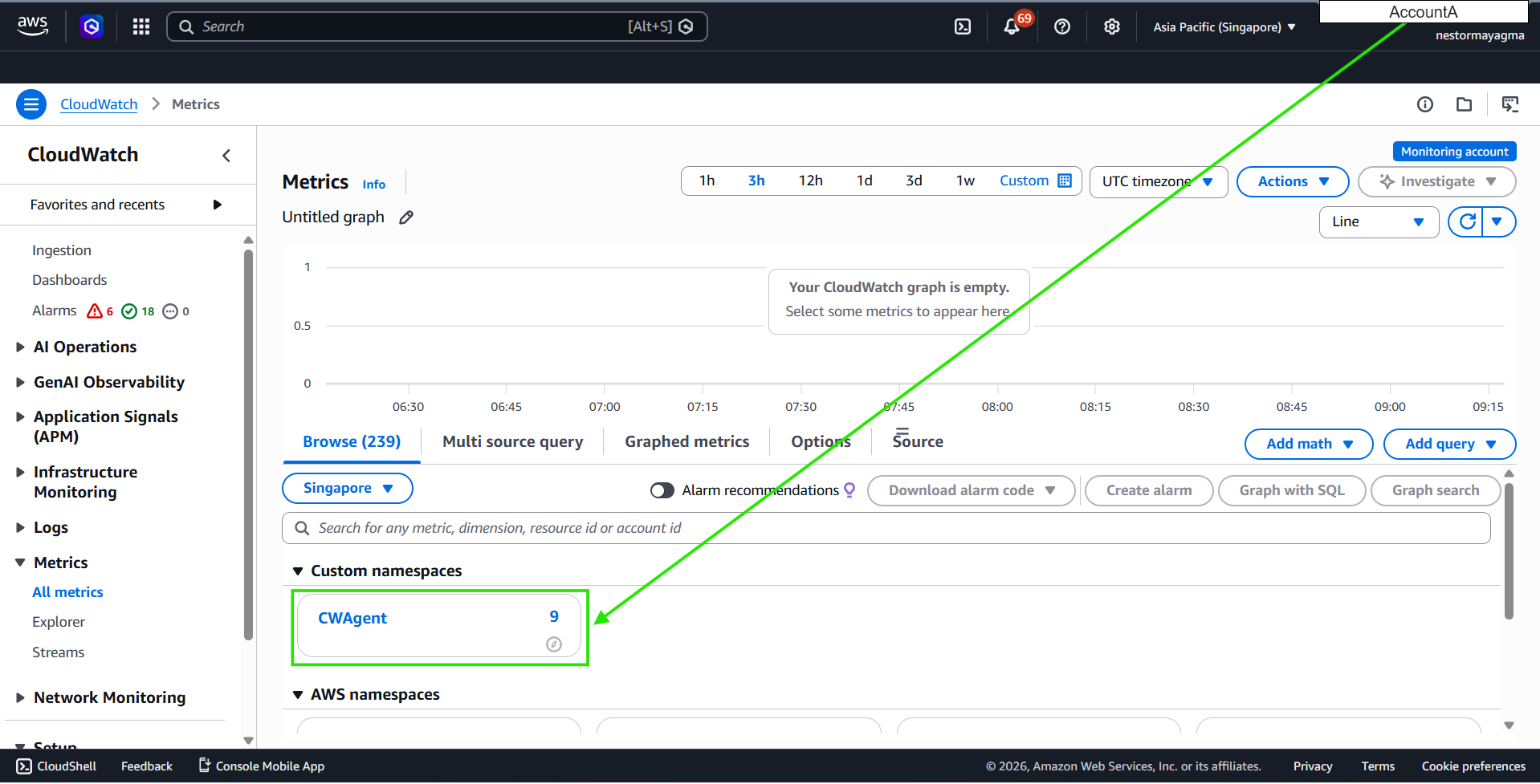Open the refresh options dropdown arrow
The height and width of the screenshot is (784, 1540).
1498,222
